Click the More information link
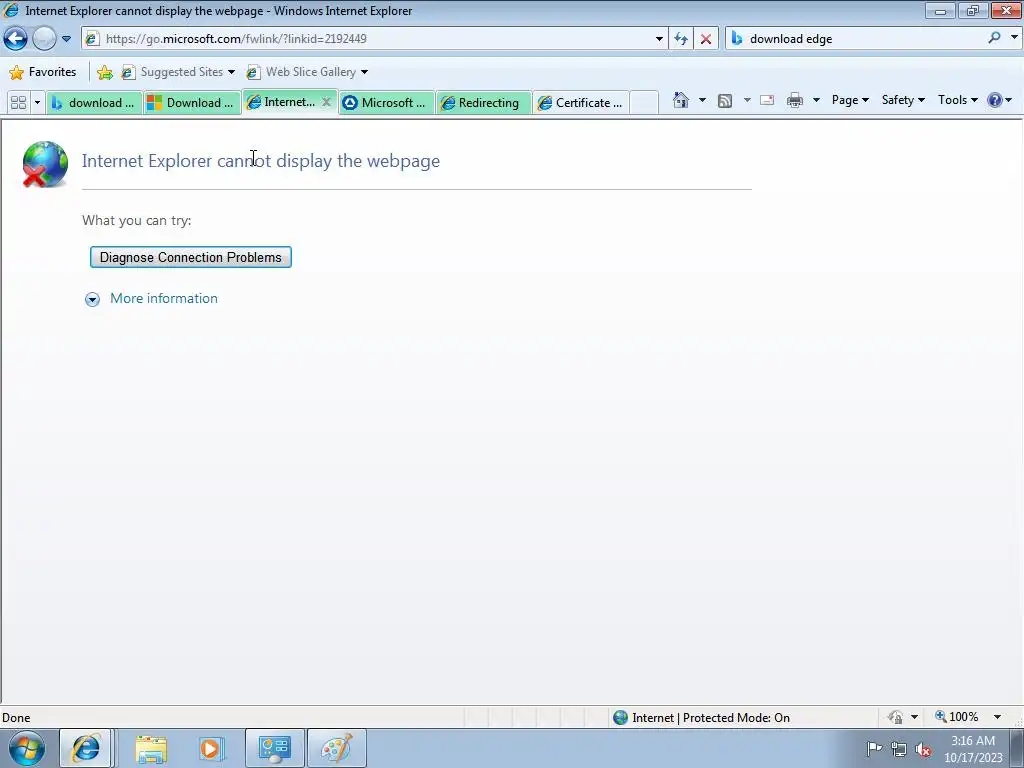 (164, 298)
